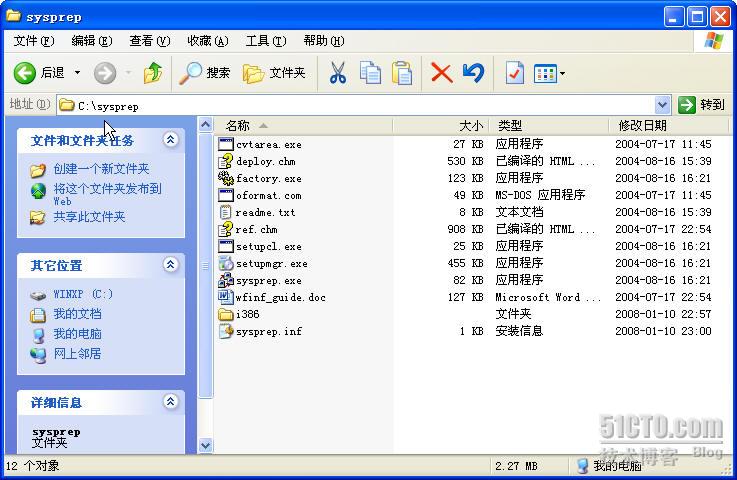Viewport: 737px width, 480px height.
Task: Click the Cut scissors icon
Action: (337, 73)
